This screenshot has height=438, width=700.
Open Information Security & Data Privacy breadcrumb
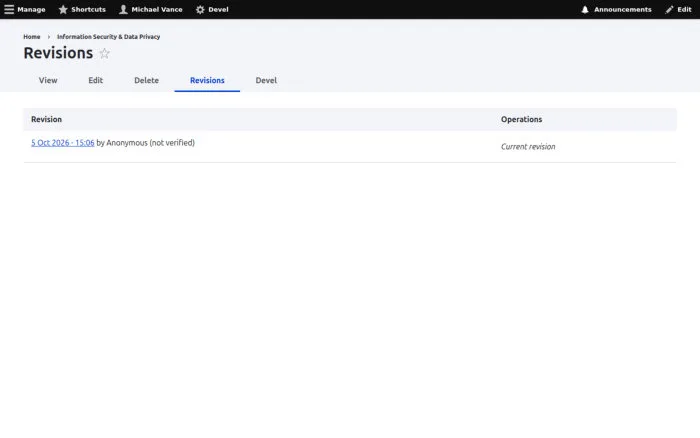pos(108,37)
